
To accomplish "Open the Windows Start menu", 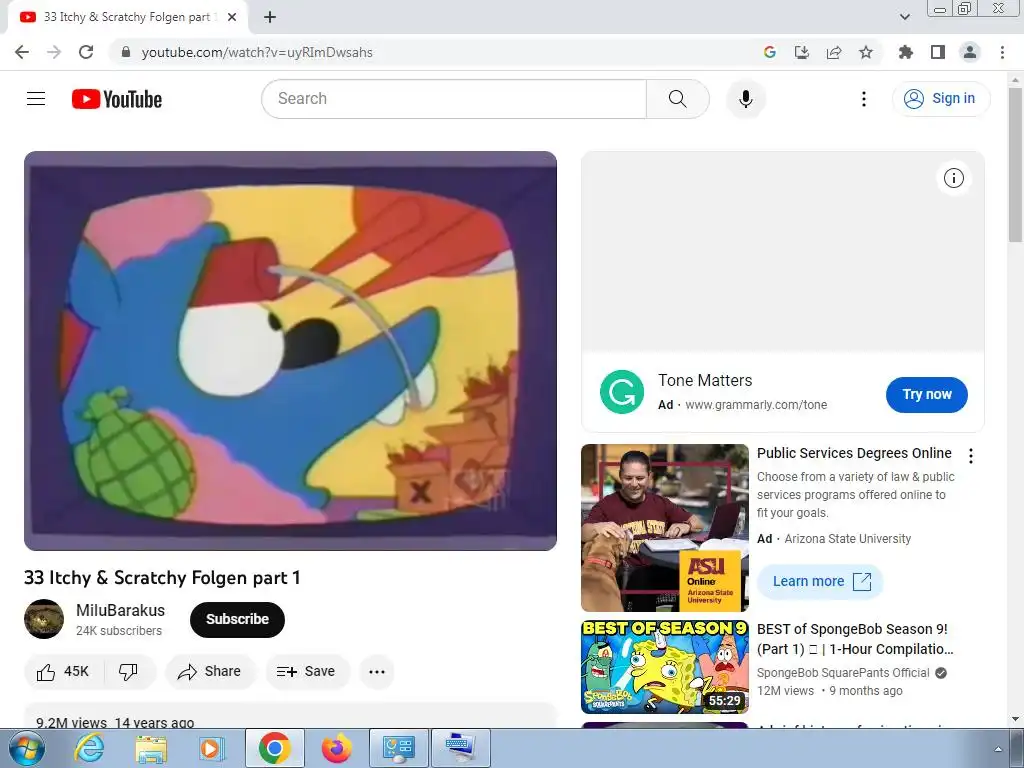I will coord(27,748).
